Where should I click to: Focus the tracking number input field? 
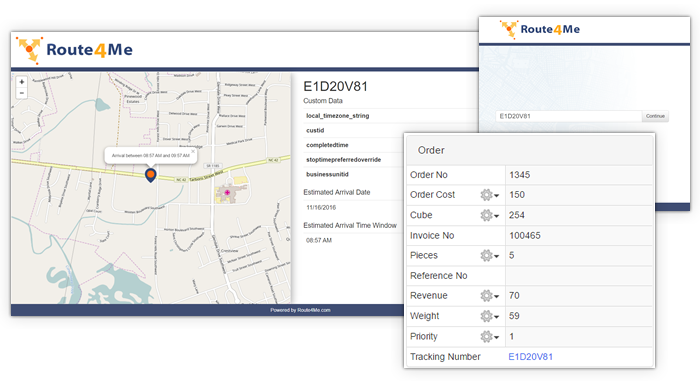569,116
